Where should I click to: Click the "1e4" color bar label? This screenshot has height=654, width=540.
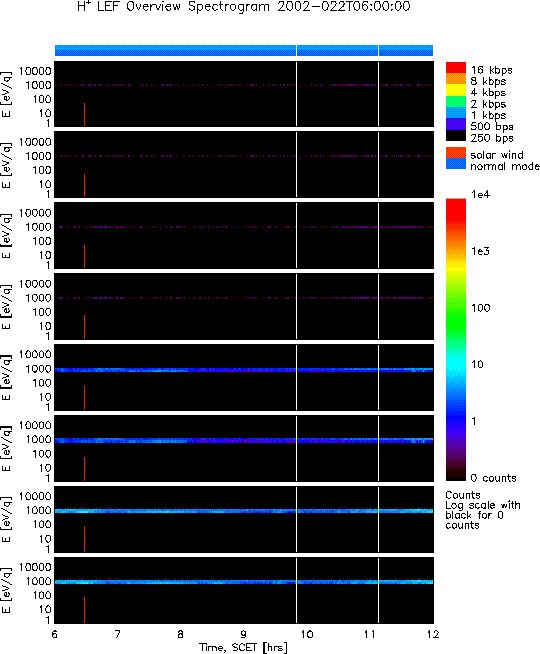coord(480,194)
